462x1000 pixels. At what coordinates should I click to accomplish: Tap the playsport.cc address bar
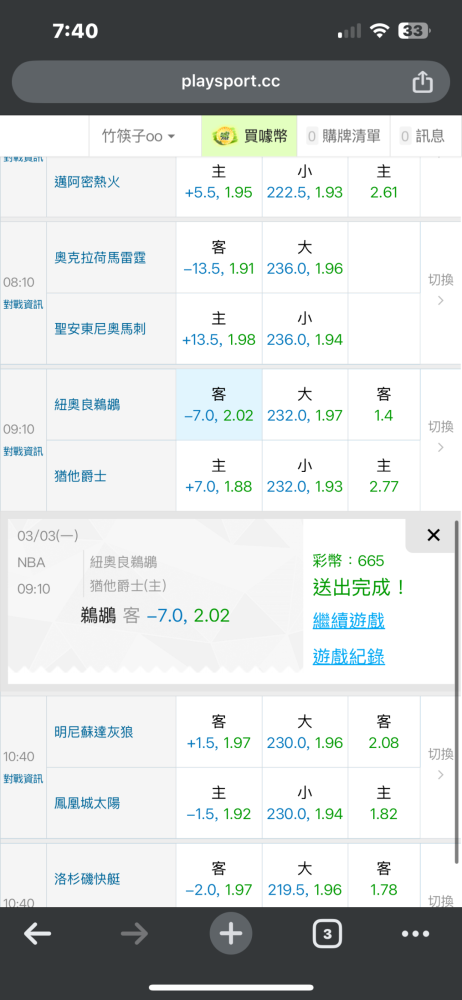231,82
